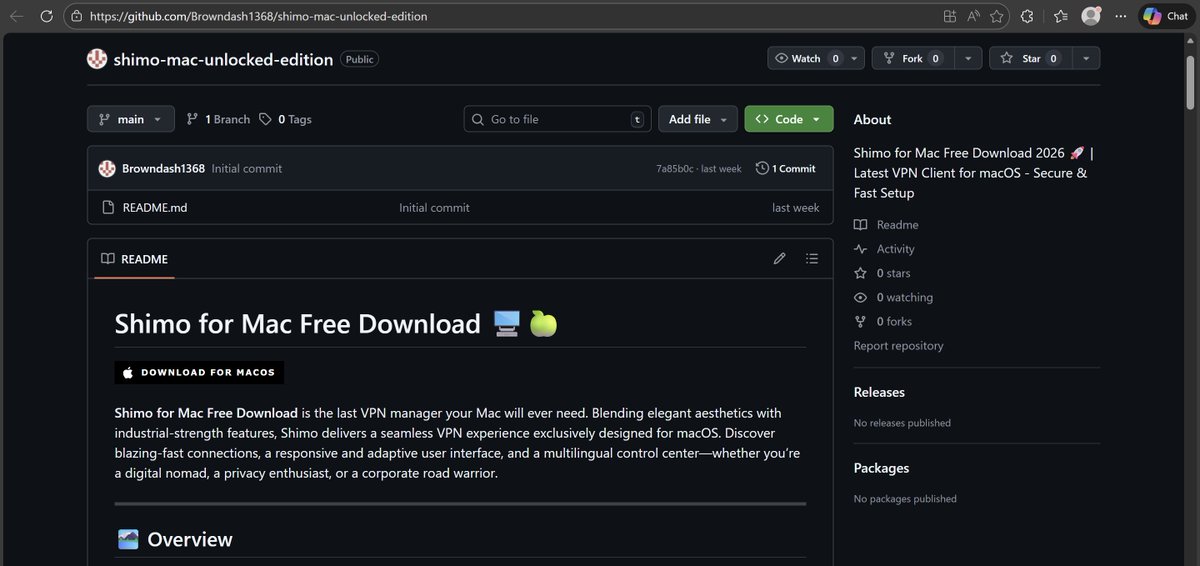Open Browndash1368 profile from commit row

tap(163, 169)
